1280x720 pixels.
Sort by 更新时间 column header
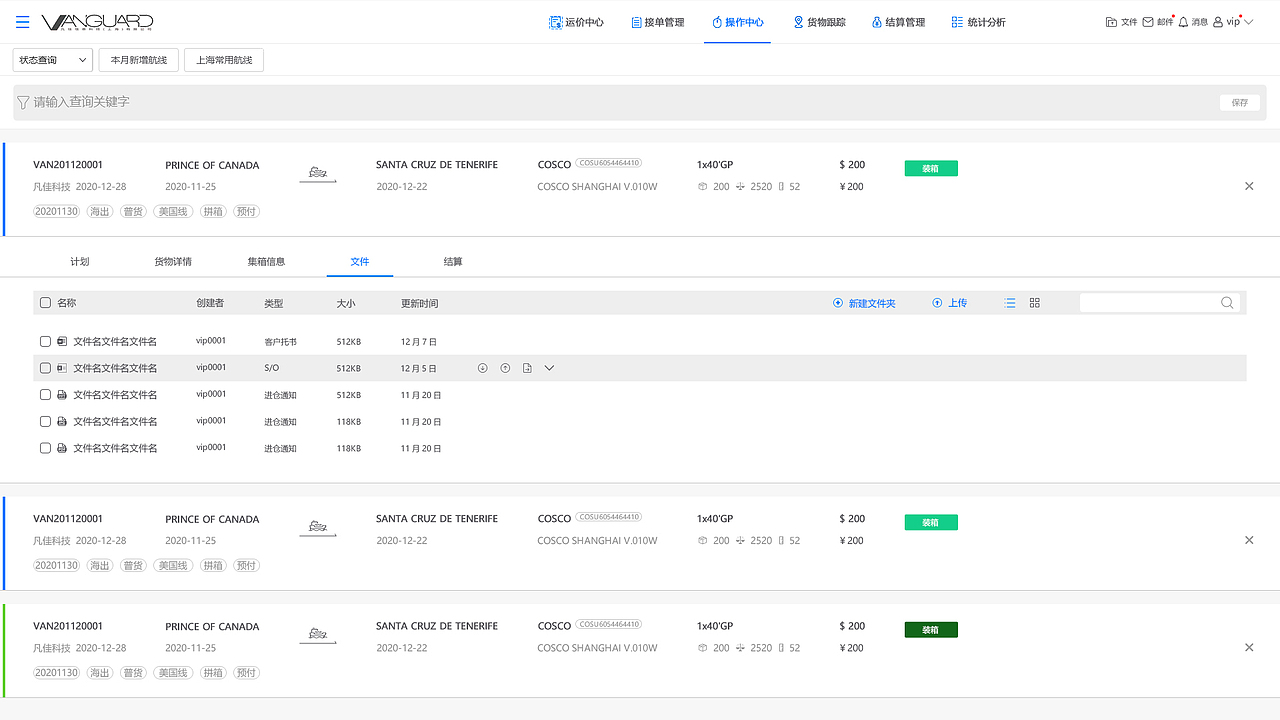point(420,303)
